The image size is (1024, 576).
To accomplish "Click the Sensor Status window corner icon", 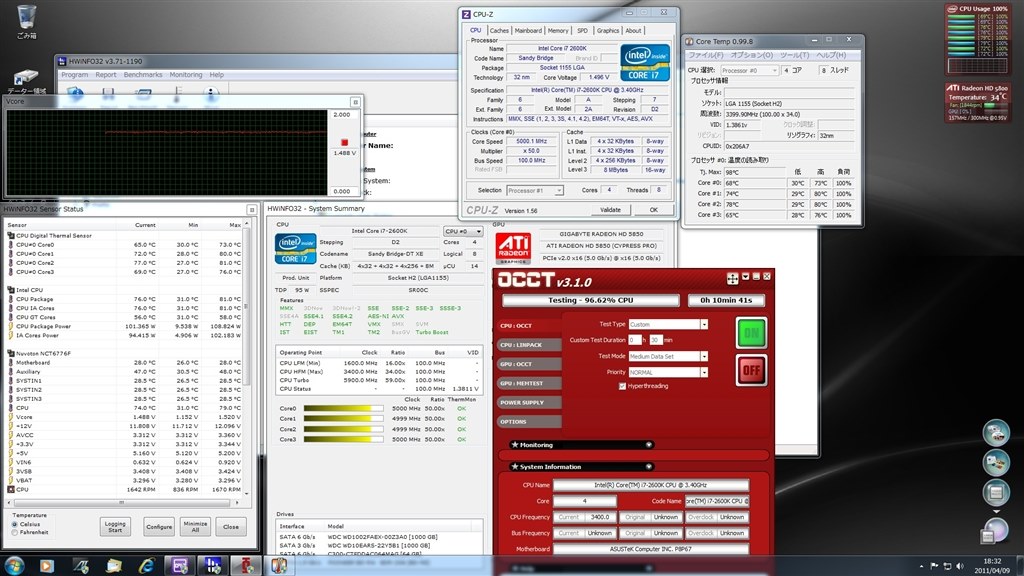I will click(251, 210).
